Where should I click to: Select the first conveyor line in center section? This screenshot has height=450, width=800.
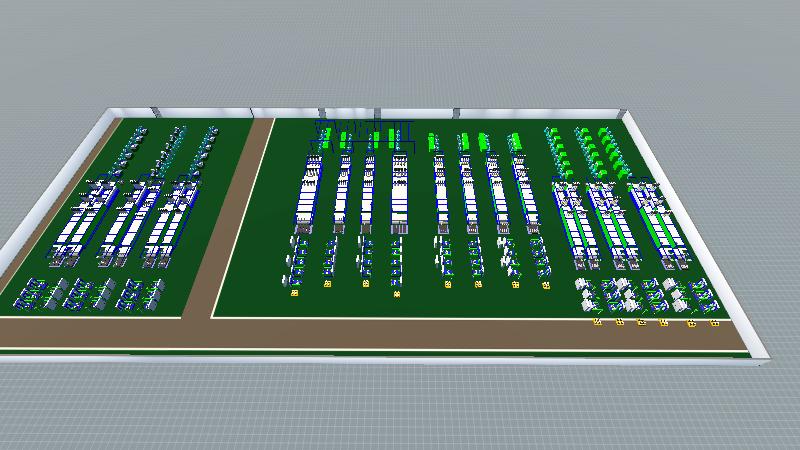point(309,195)
